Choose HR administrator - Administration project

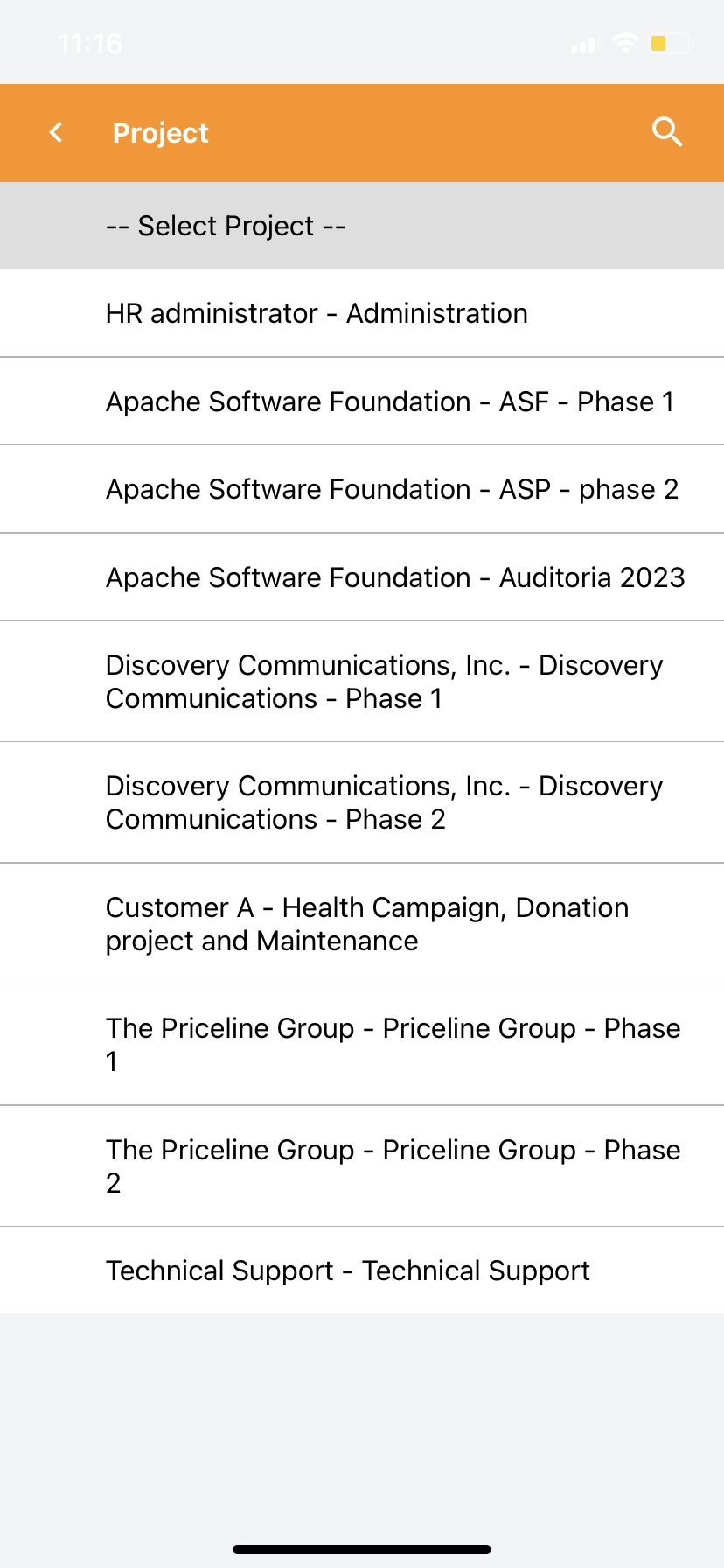pyautogui.click(x=317, y=313)
